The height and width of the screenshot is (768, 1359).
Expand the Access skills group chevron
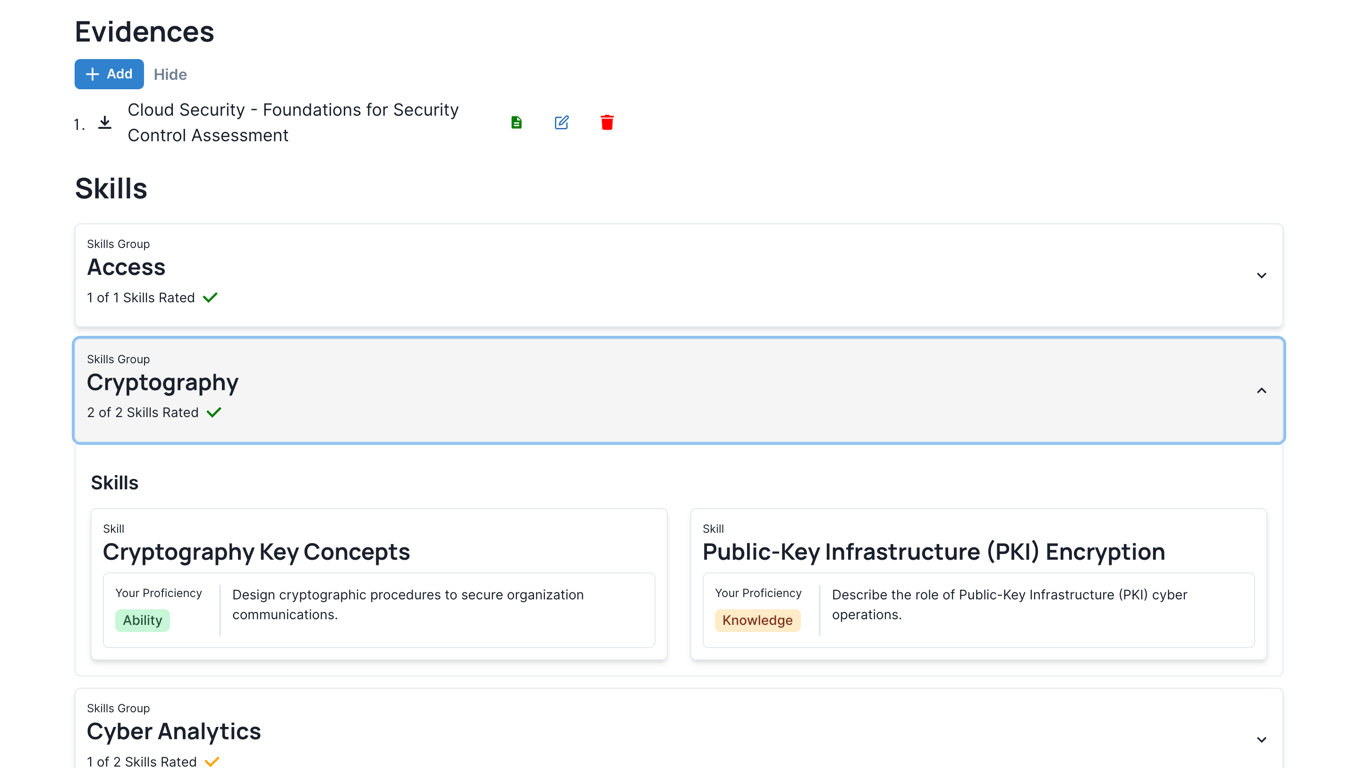[x=1261, y=276]
